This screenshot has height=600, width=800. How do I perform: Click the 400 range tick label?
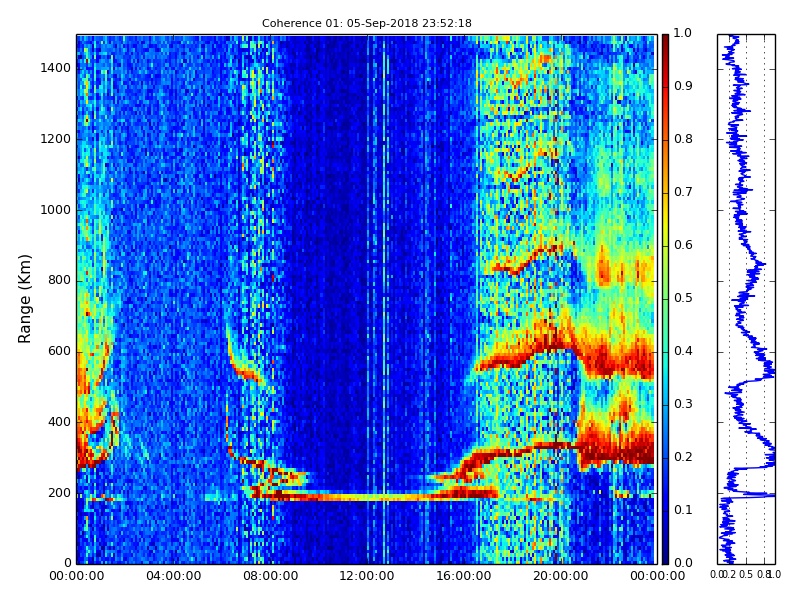point(59,422)
